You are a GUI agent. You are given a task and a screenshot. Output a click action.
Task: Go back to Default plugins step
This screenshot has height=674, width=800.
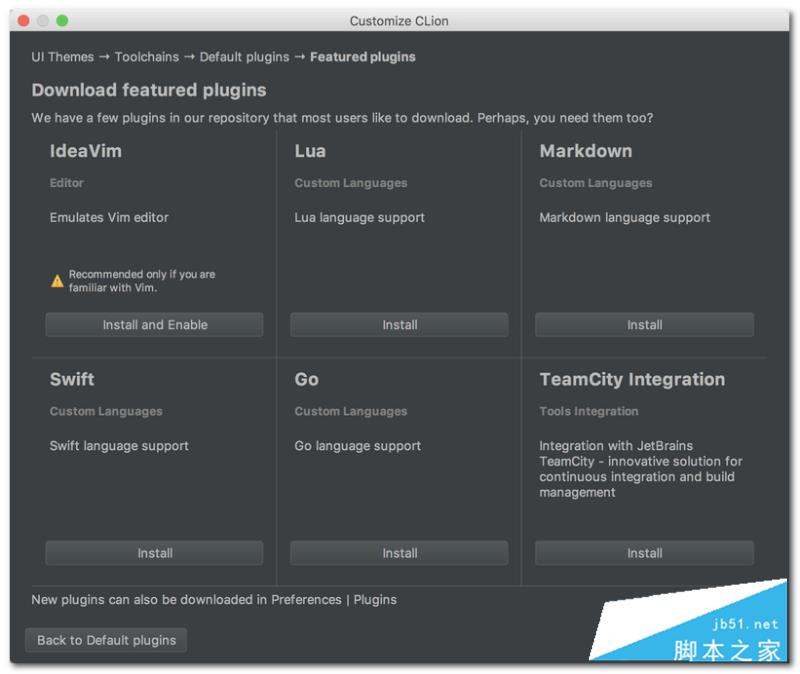pyautogui.click(x=106, y=640)
